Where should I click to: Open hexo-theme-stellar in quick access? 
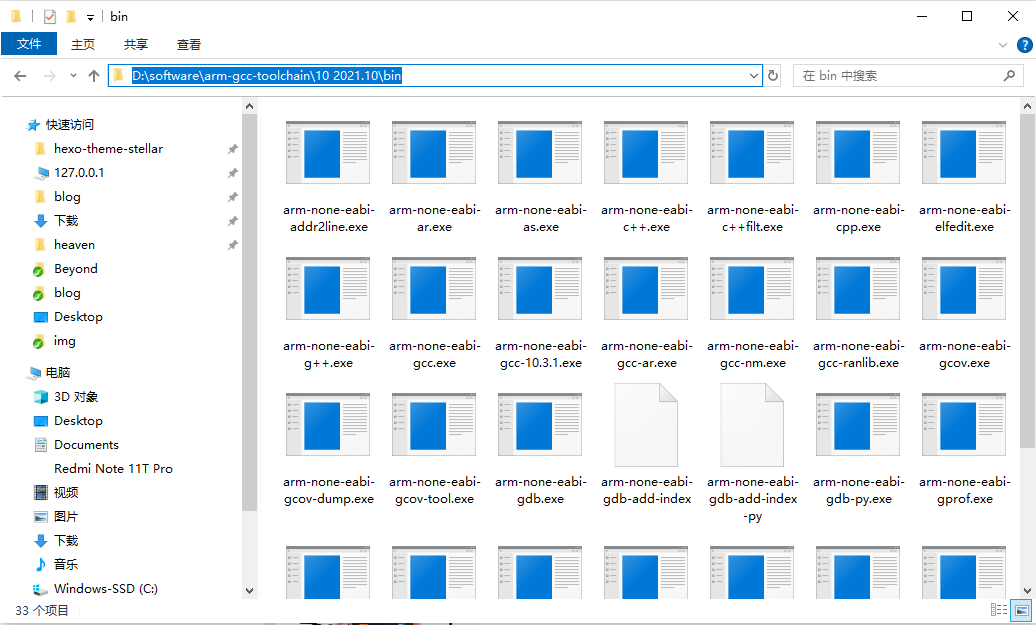pos(108,149)
